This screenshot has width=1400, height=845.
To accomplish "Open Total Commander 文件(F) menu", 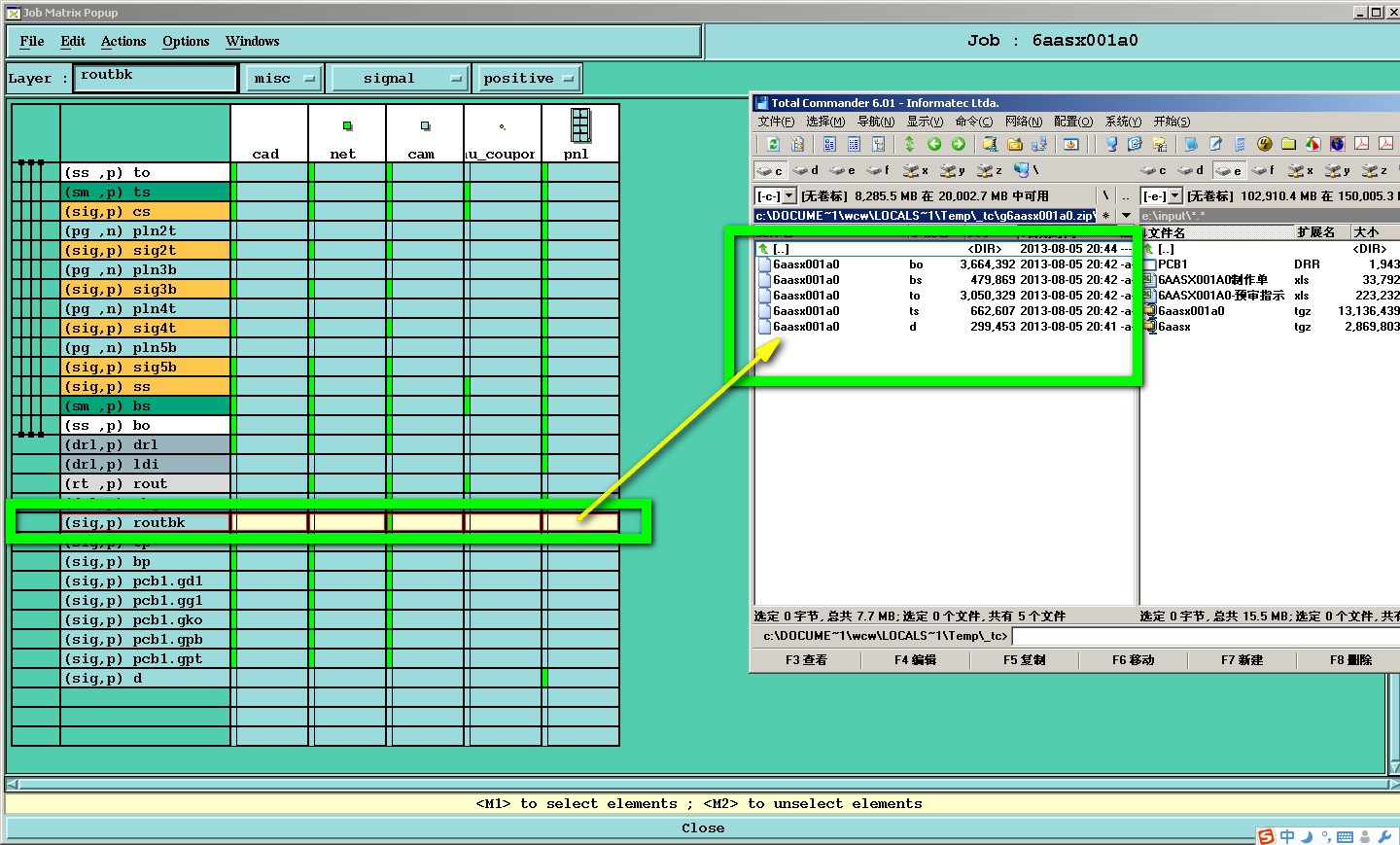I will point(776,122).
